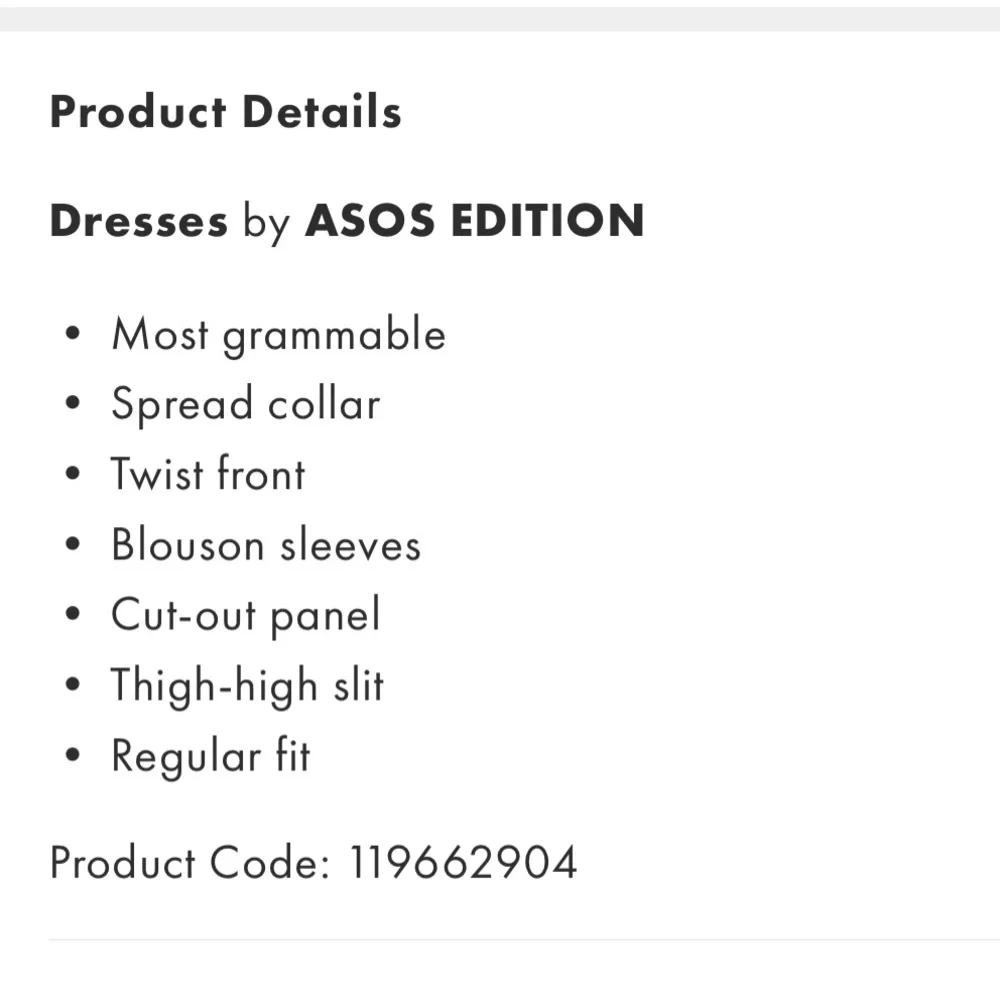The height and width of the screenshot is (1000, 1000).
Task: Open the ASOS EDITION brand link
Action: coord(474,221)
